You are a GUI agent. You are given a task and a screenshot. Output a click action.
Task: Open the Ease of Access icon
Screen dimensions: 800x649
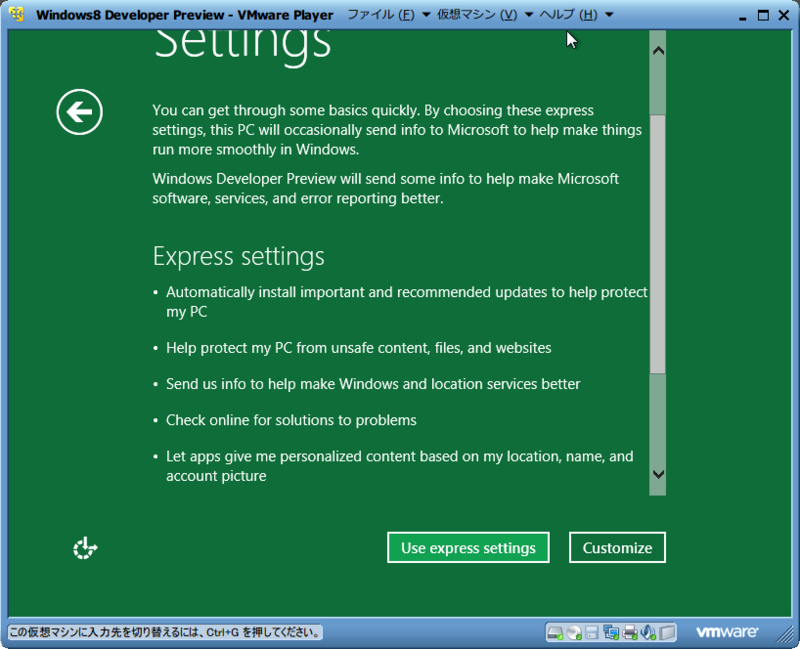(x=85, y=548)
